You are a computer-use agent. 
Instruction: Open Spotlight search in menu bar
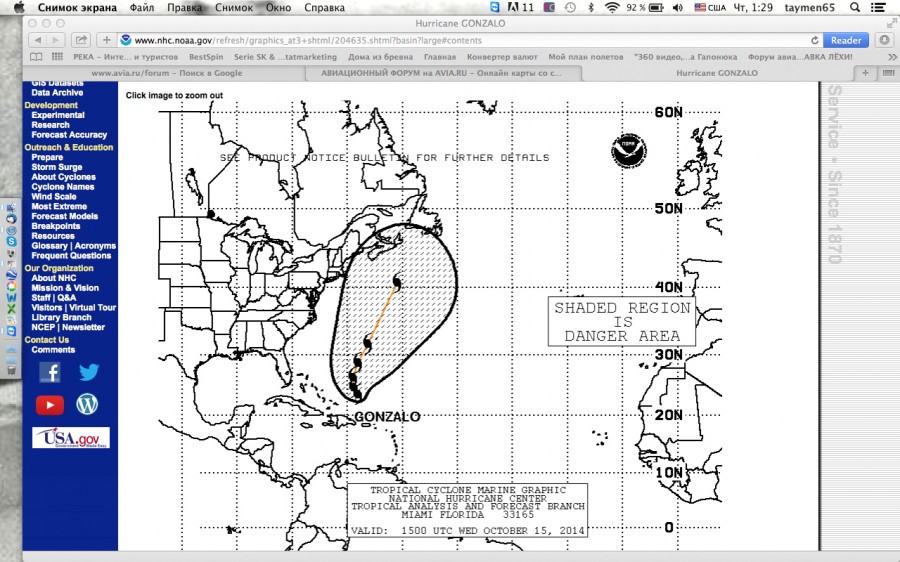855,7
